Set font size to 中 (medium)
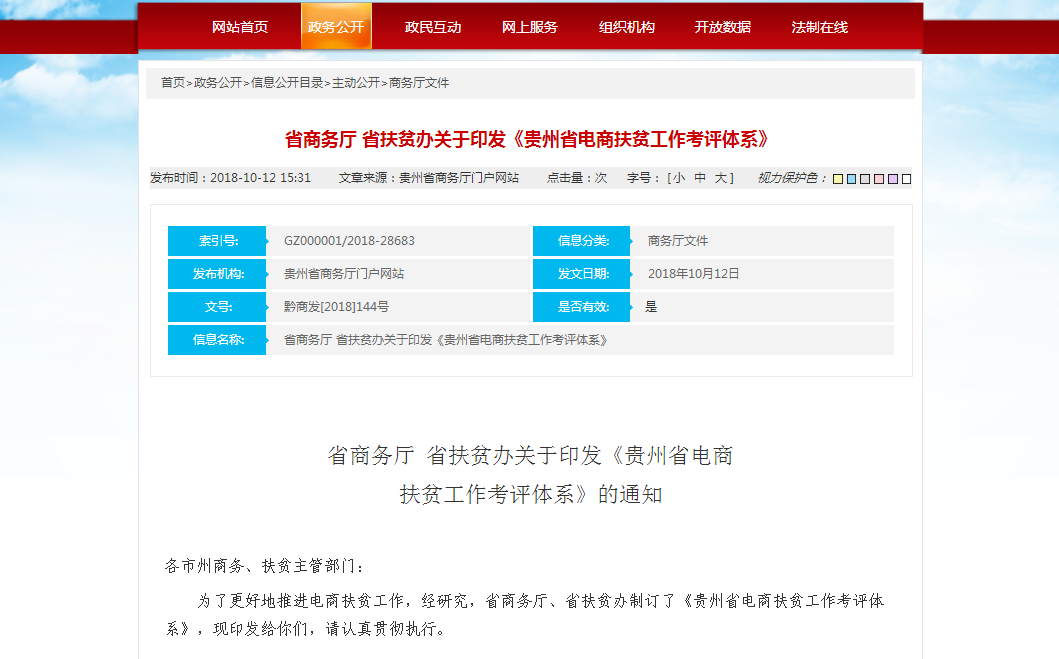This screenshot has width=1059, height=659. tap(700, 178)
